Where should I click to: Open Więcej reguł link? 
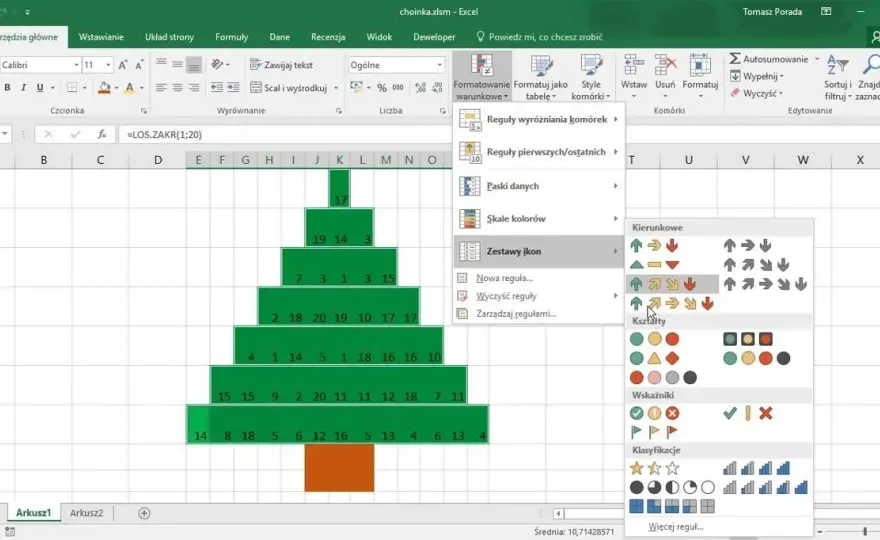(x=676, y=527)
